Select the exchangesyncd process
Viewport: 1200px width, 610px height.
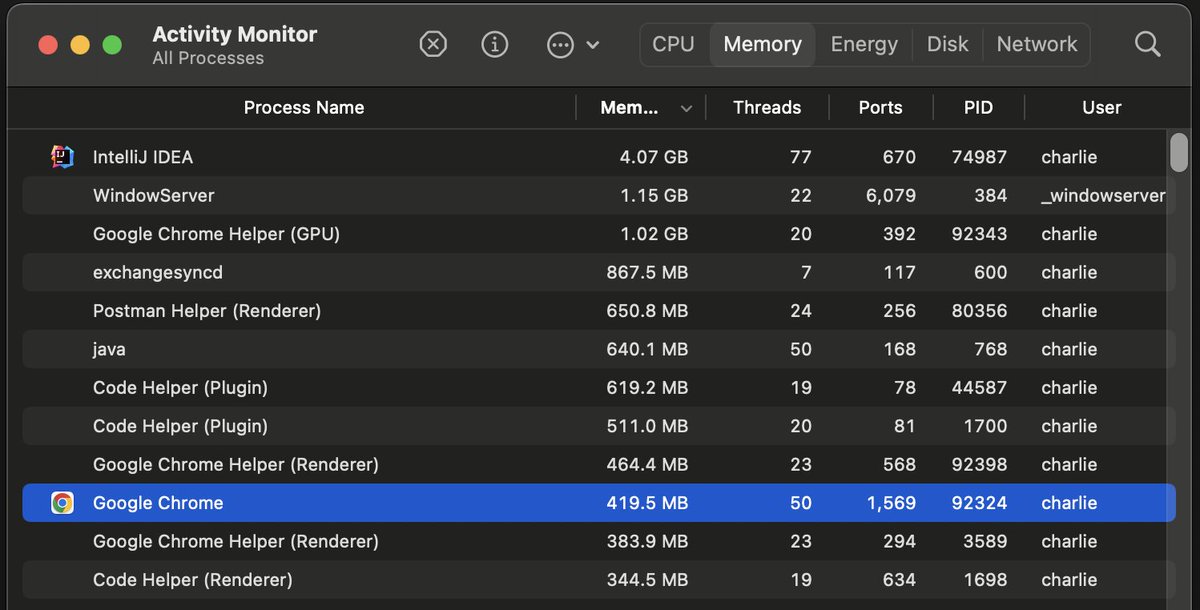[598, 272]
